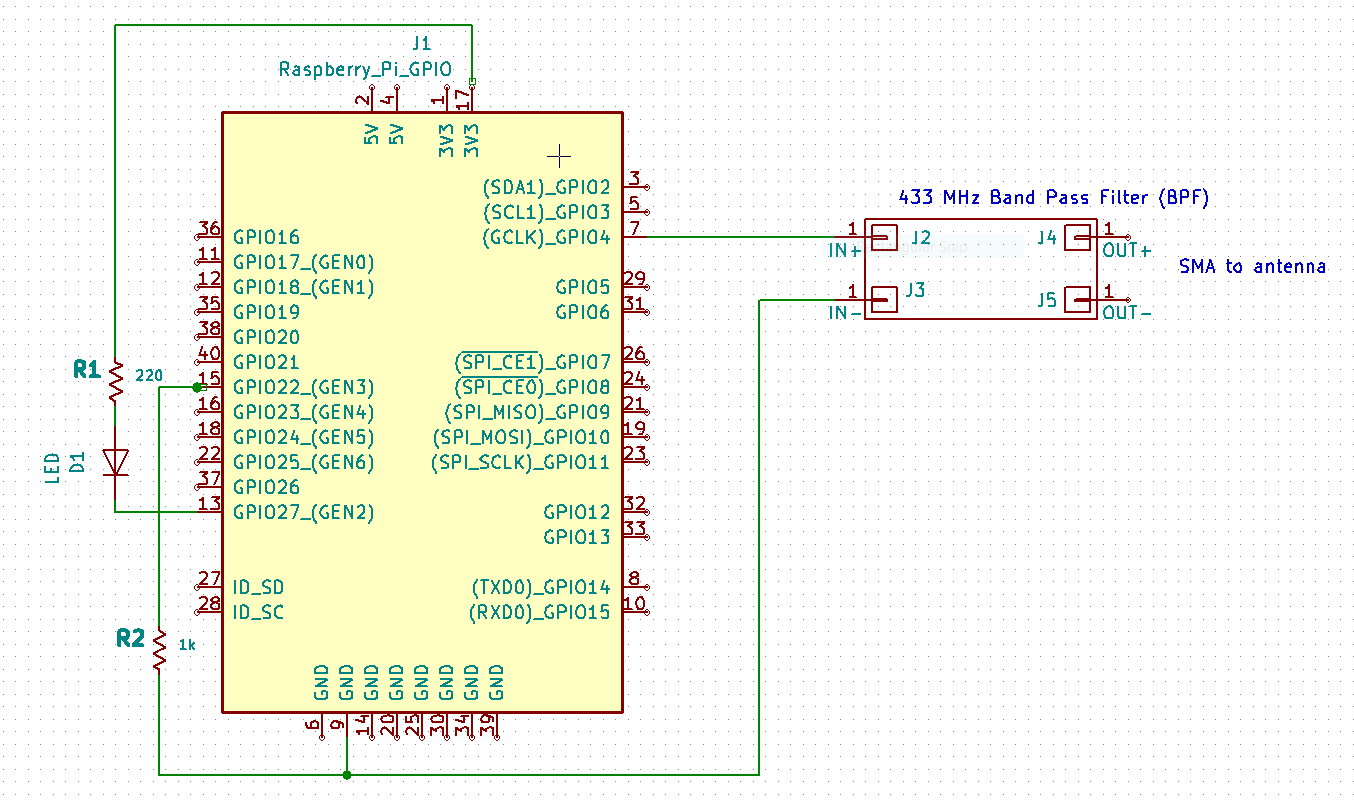Click the junction dot below GND pin 9

(346, 774)
